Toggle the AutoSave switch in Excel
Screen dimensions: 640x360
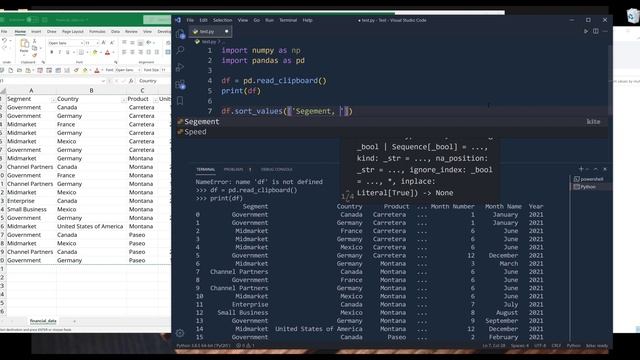pos(32,20)
